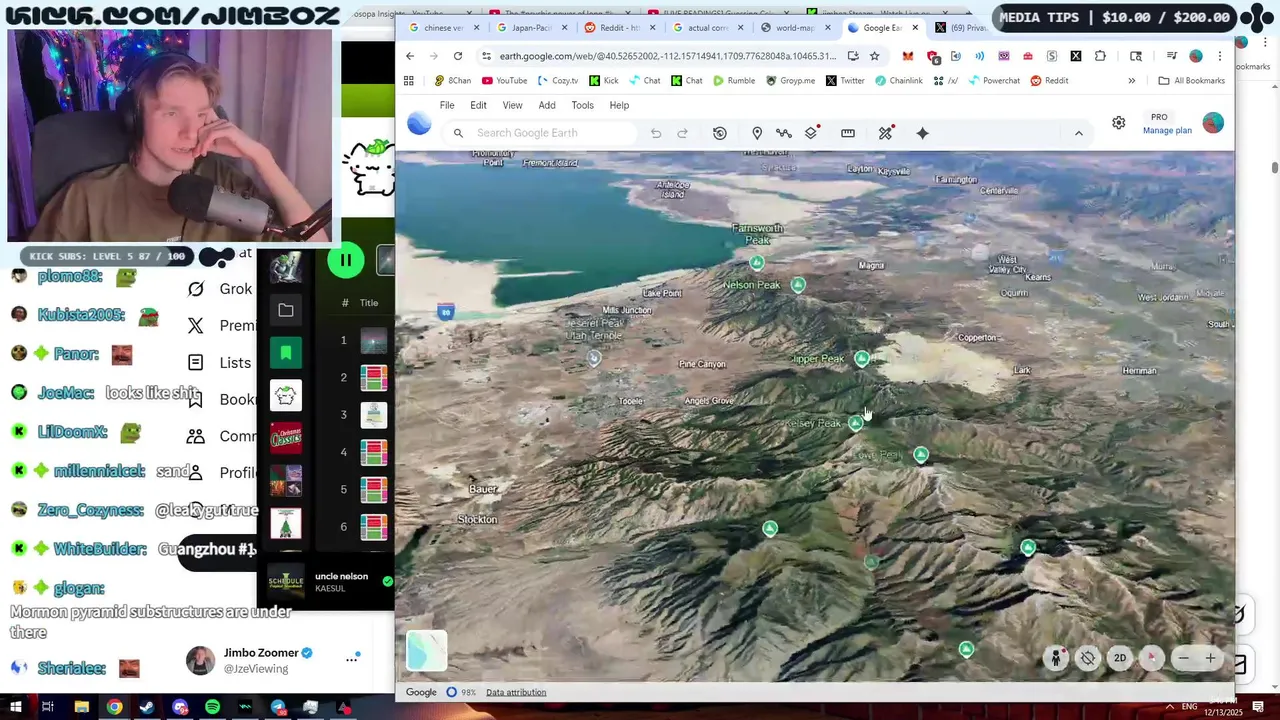Open the Christmas Classics playlist in Spotify
Screen dimensions: 1280x720
tap(285, 437)
